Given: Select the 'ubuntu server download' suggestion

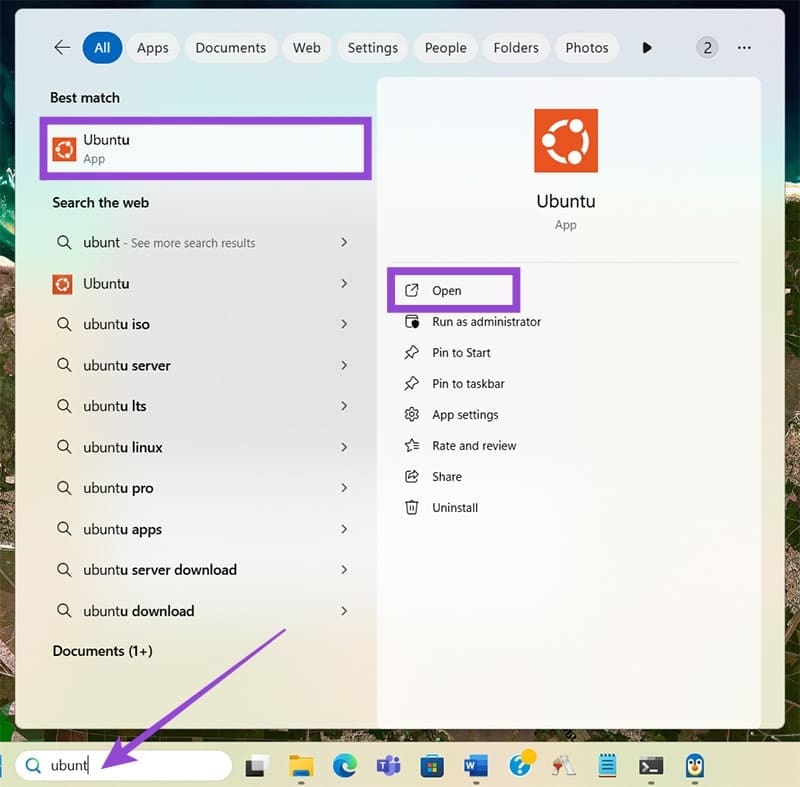Looking at the screenshot, I should (202, 570).
